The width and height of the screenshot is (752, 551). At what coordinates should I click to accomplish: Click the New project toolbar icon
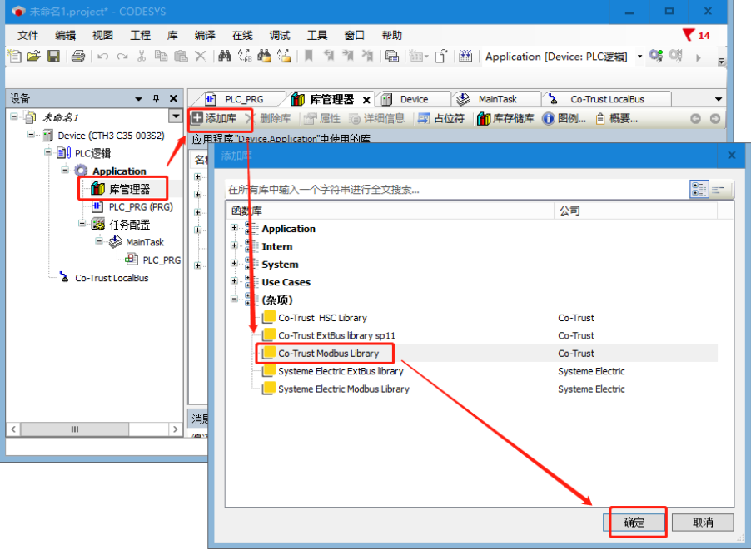15,56
